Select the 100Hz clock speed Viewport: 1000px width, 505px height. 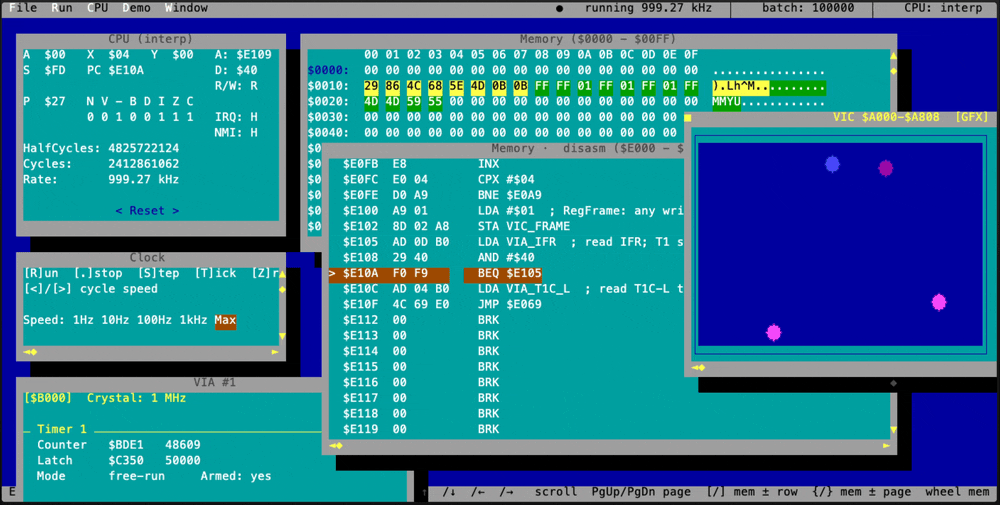154,320
